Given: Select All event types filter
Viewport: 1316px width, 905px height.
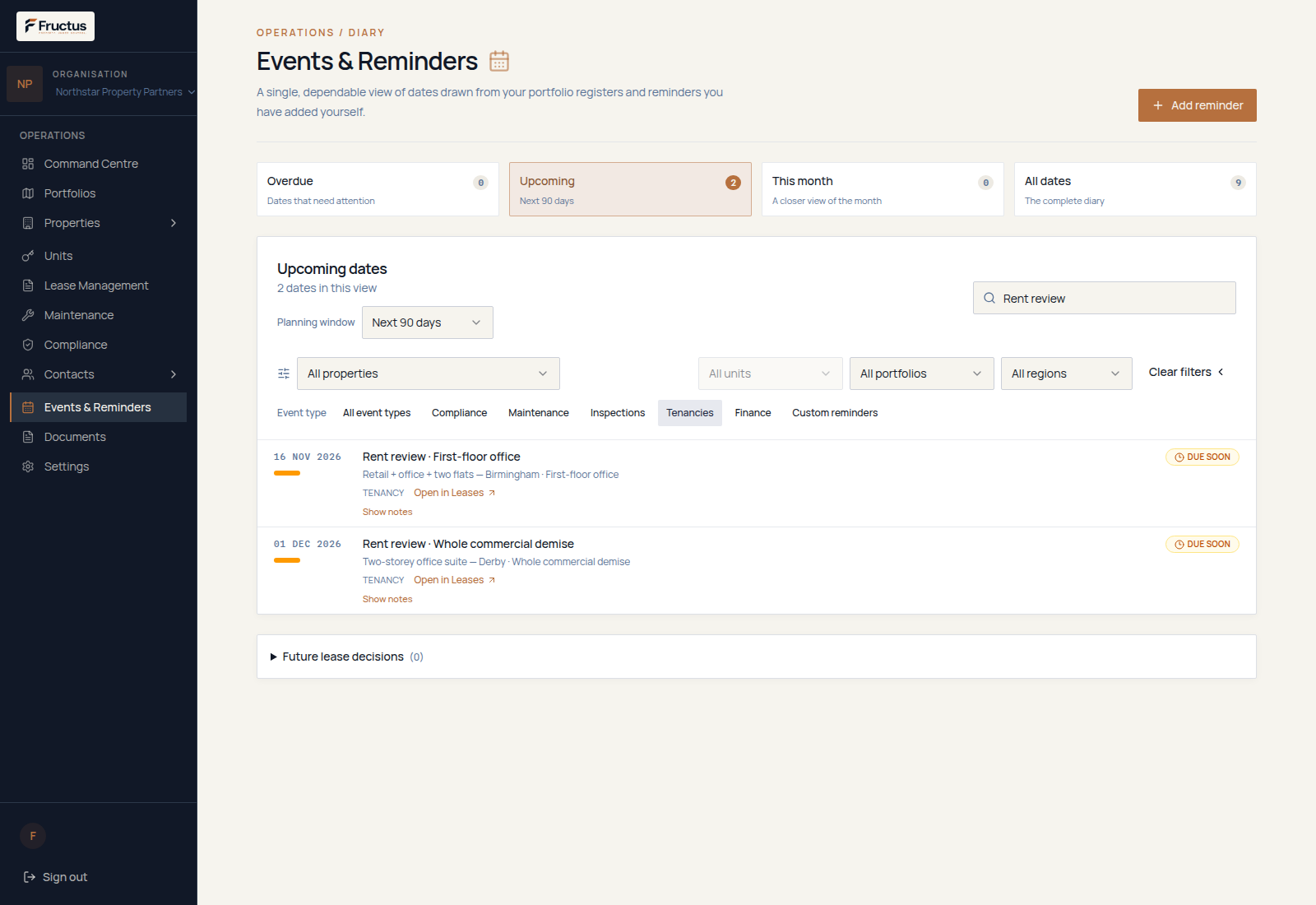Looking at the screenshot, I should tap(377, 413).
